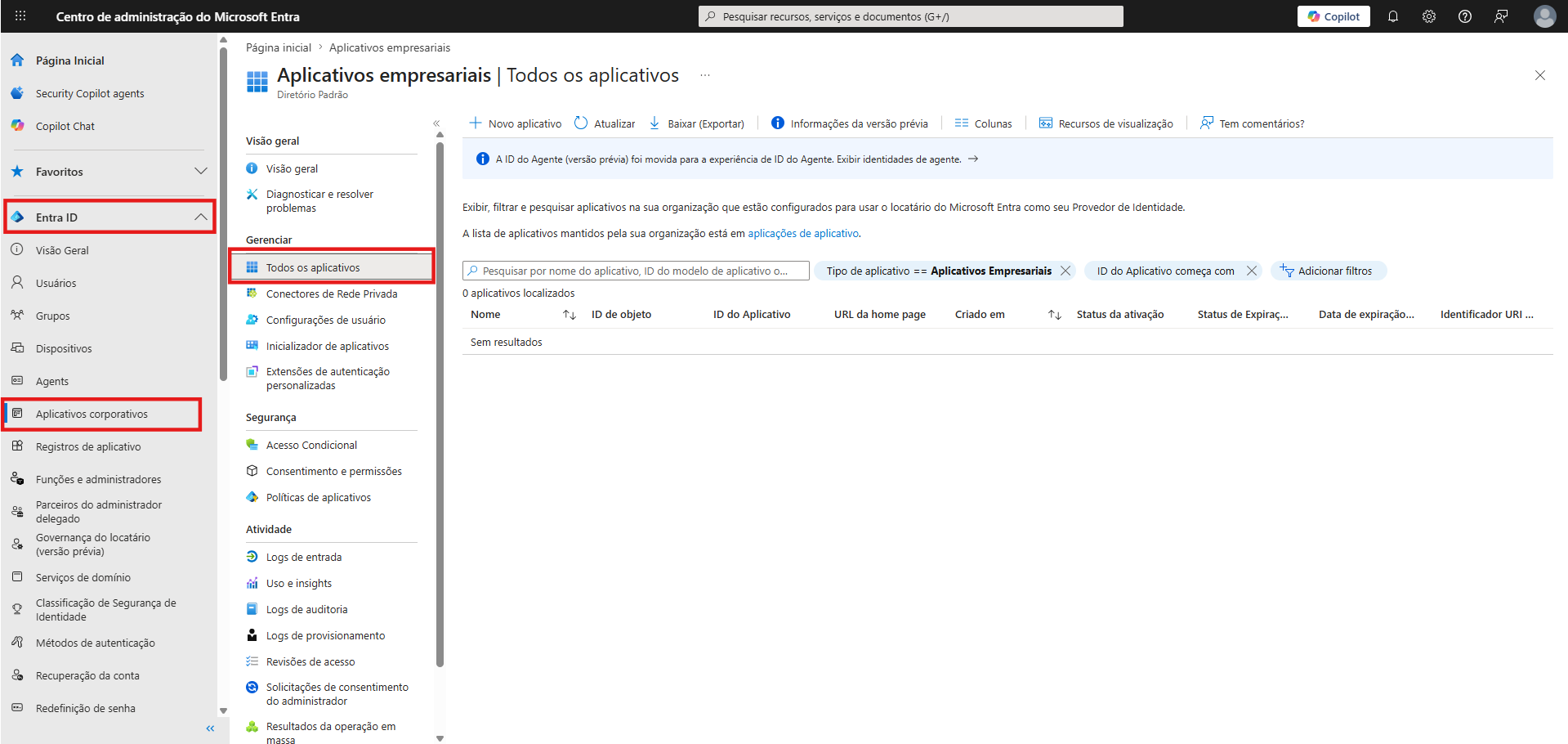The image size is (1568, 744).
Task: Collapse the resource menu with double chevron
Action: [436, 123]
